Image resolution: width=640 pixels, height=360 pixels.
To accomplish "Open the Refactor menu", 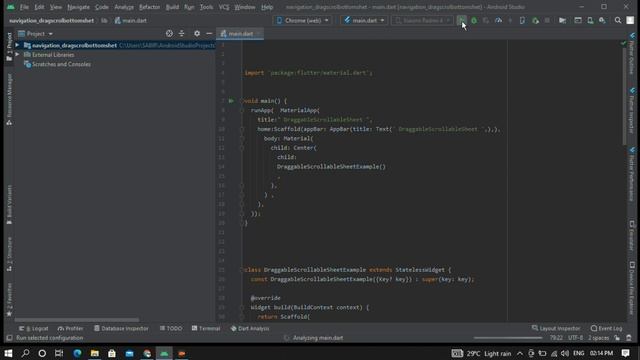I will pyautogui.click(x=149, y=7).
